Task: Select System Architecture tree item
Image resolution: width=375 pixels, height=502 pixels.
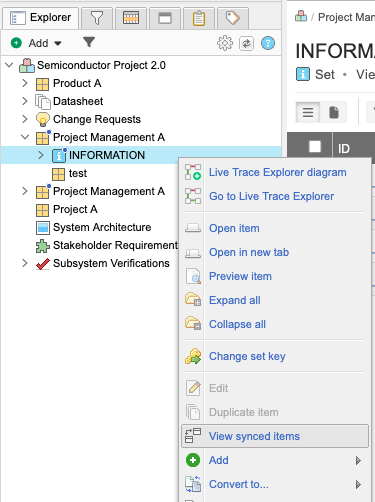Action: tap(102, 227)
